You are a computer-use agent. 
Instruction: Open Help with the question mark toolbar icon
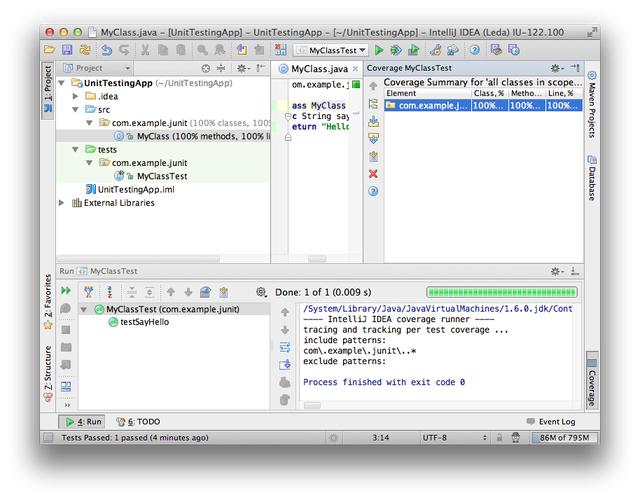[474, 50]
